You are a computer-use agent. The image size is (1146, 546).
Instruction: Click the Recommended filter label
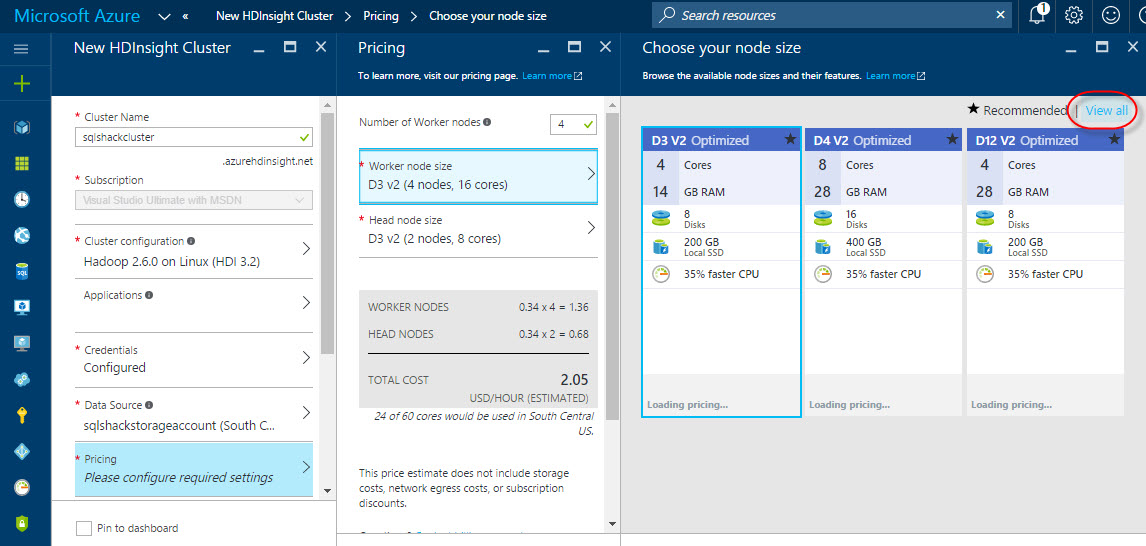tap(1017, 110)
